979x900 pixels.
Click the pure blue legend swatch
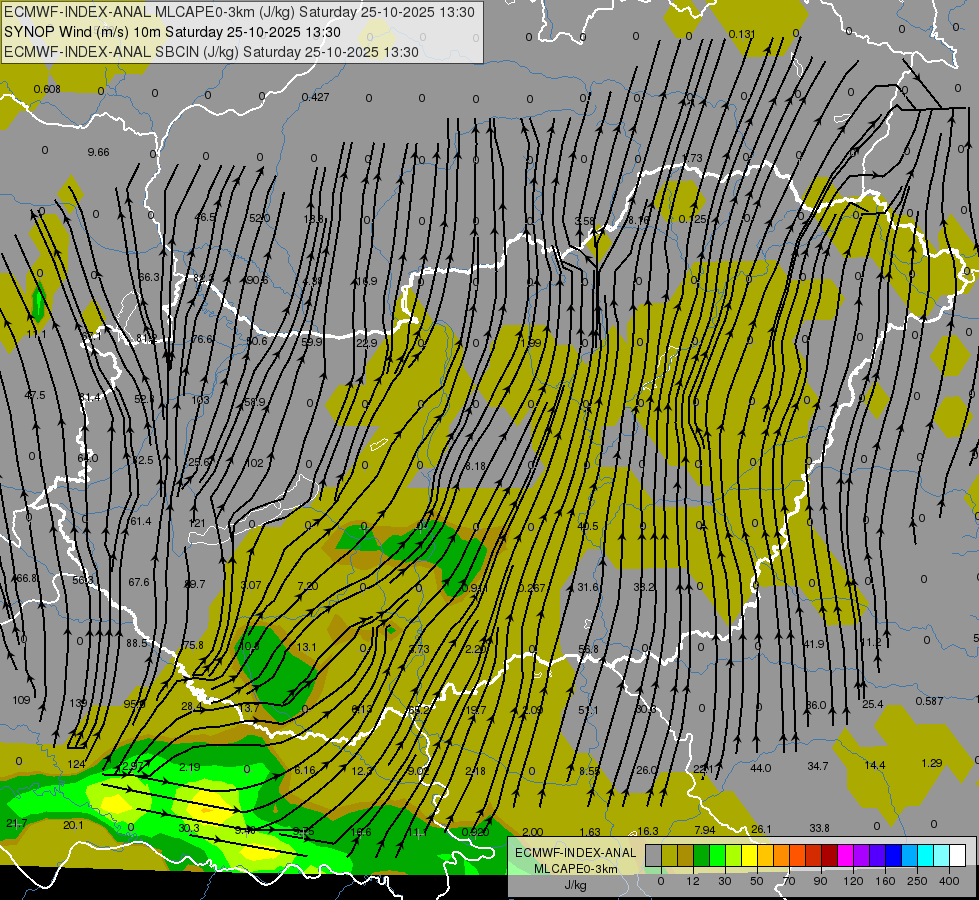coord(894,855)
